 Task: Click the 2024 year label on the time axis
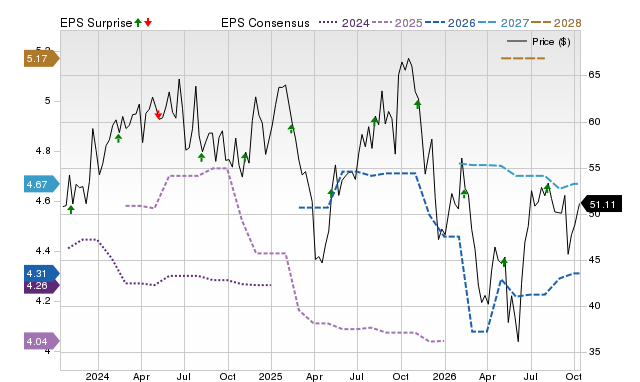pos(98,376)
